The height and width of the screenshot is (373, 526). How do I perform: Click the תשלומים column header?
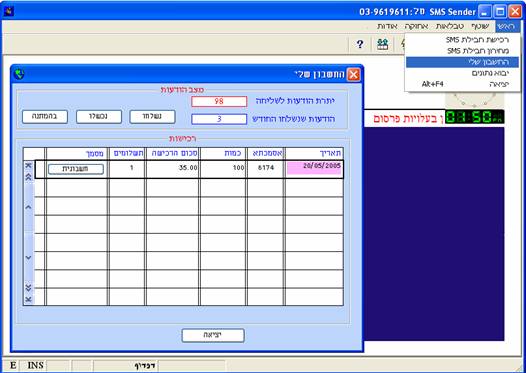click(x=127, y=153)
